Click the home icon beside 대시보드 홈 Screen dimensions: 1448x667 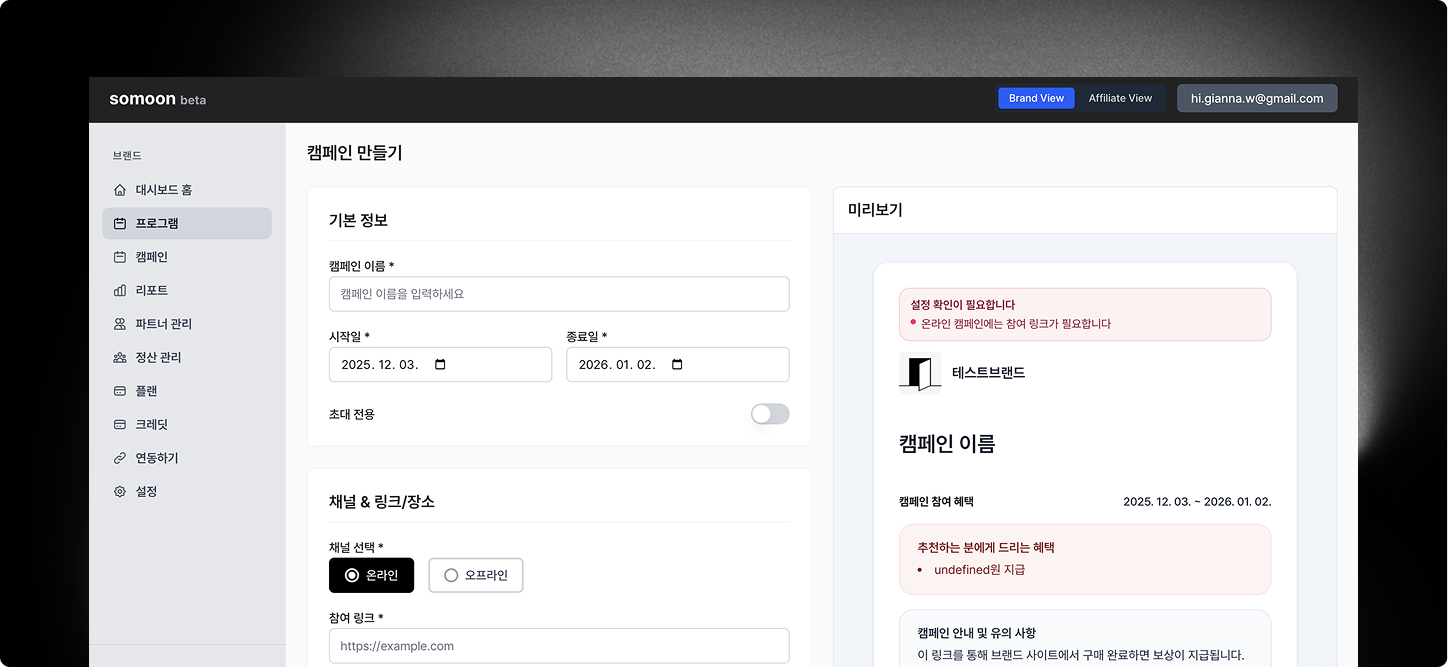tap(120, 190)
